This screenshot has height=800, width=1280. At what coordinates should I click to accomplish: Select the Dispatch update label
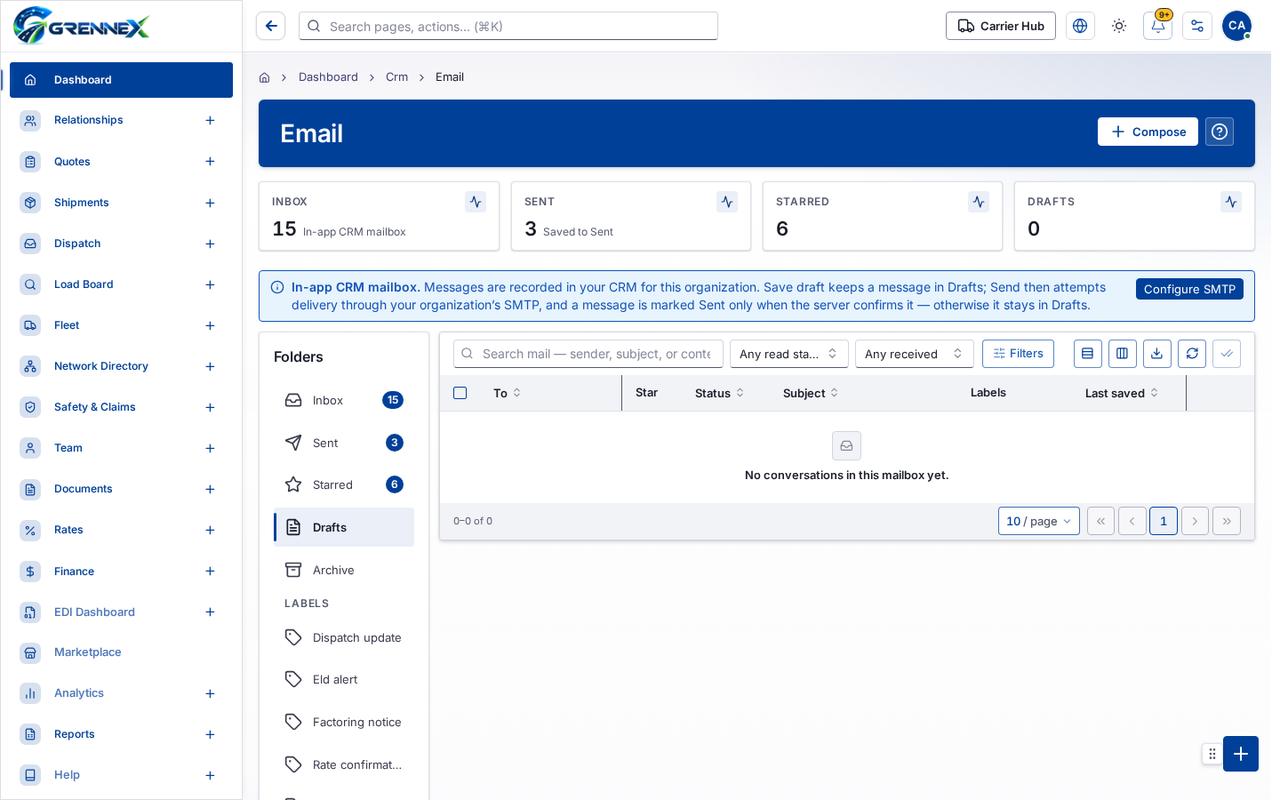click(x=344, y=637)
